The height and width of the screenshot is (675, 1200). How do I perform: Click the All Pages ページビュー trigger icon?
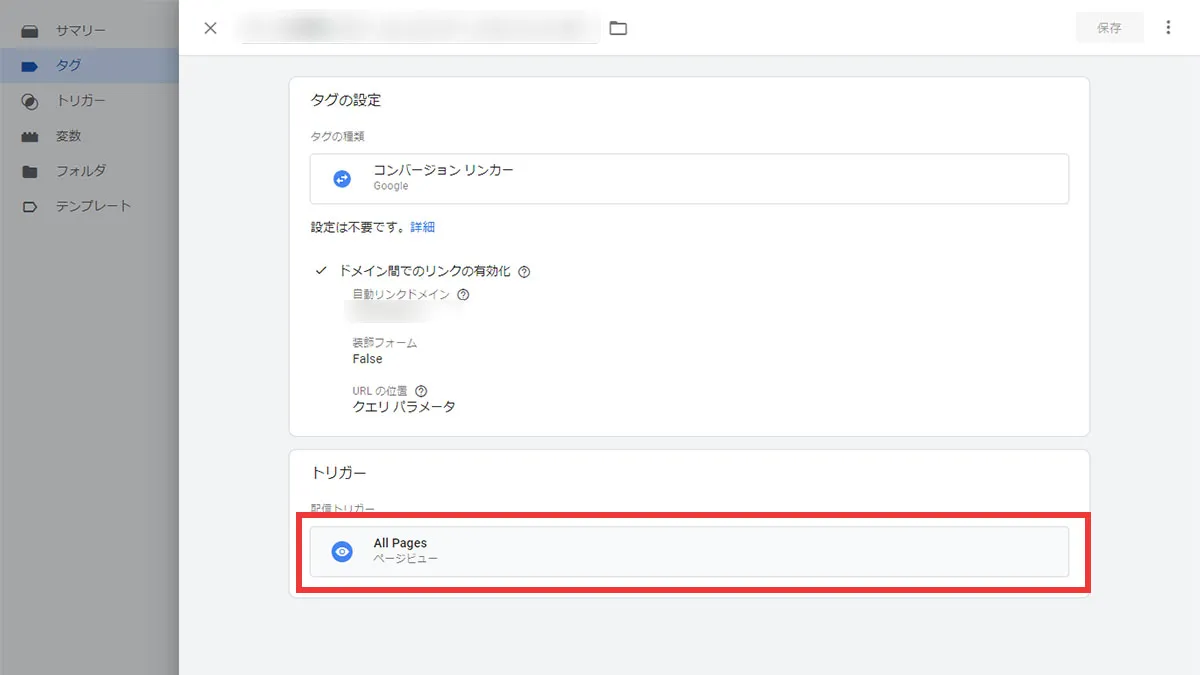click(x=341, y=551)
